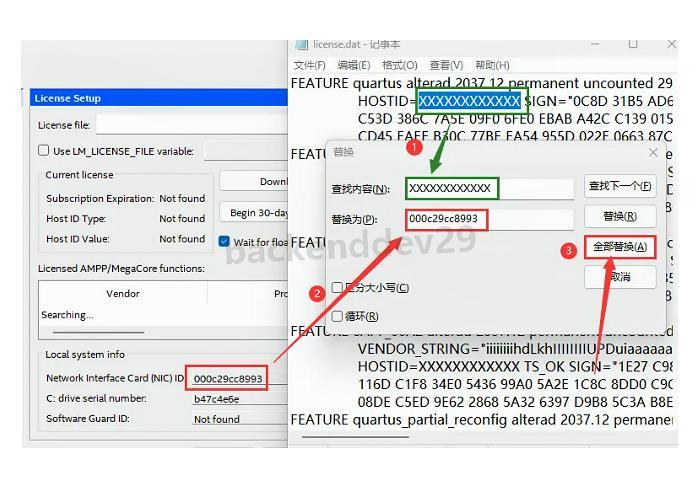Open the 文件(F) menu
700x488 pixels.
click(310, 65)
